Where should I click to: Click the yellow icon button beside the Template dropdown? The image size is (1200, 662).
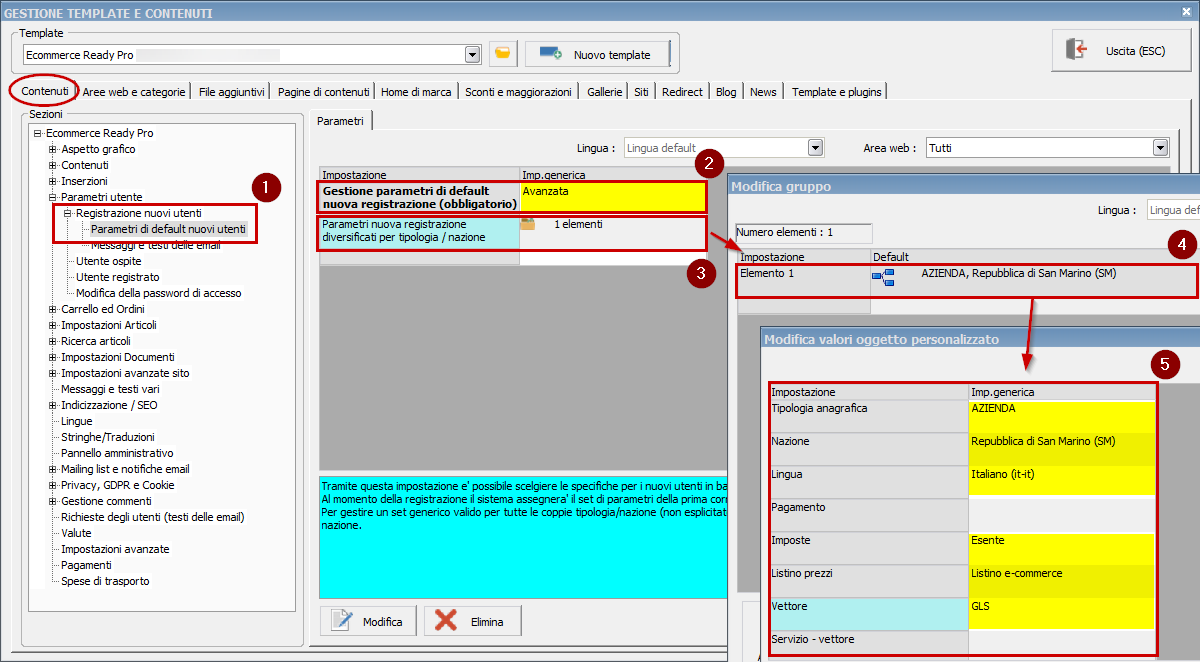coord(503,54)
